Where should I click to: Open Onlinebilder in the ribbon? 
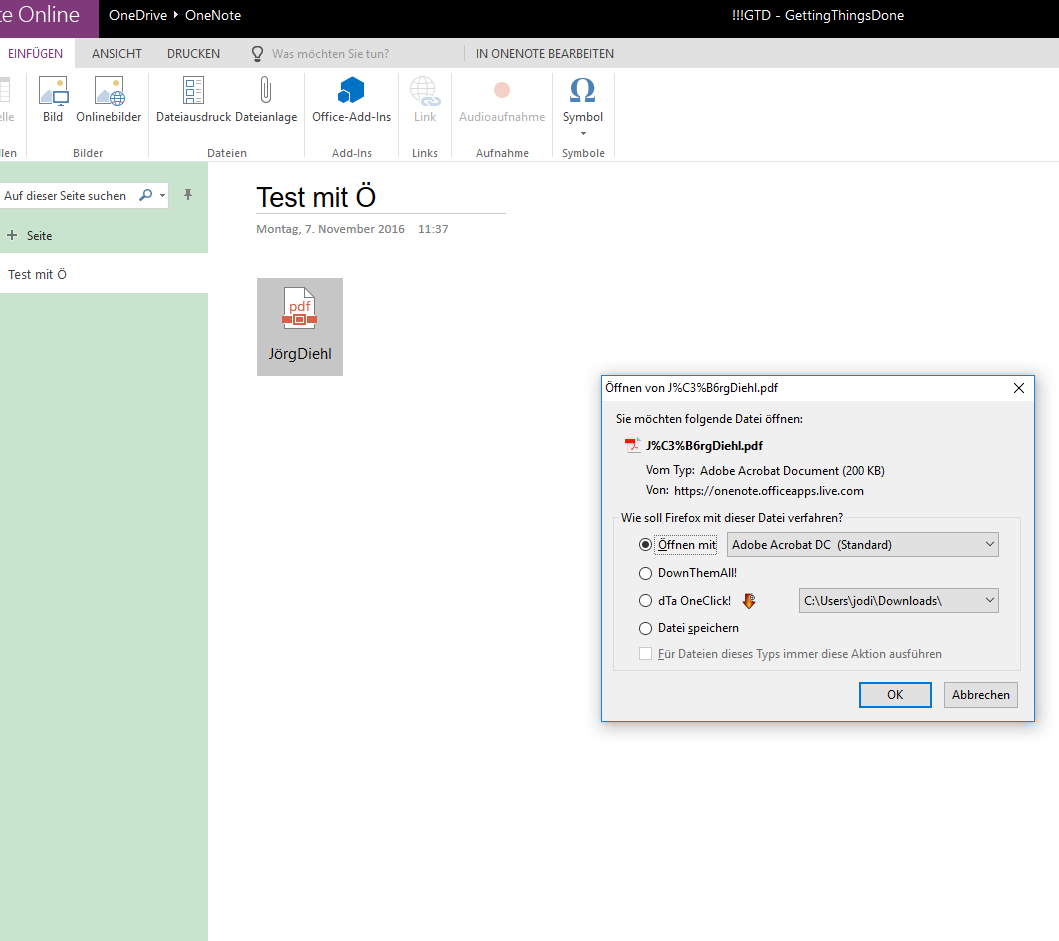[109, 92]
